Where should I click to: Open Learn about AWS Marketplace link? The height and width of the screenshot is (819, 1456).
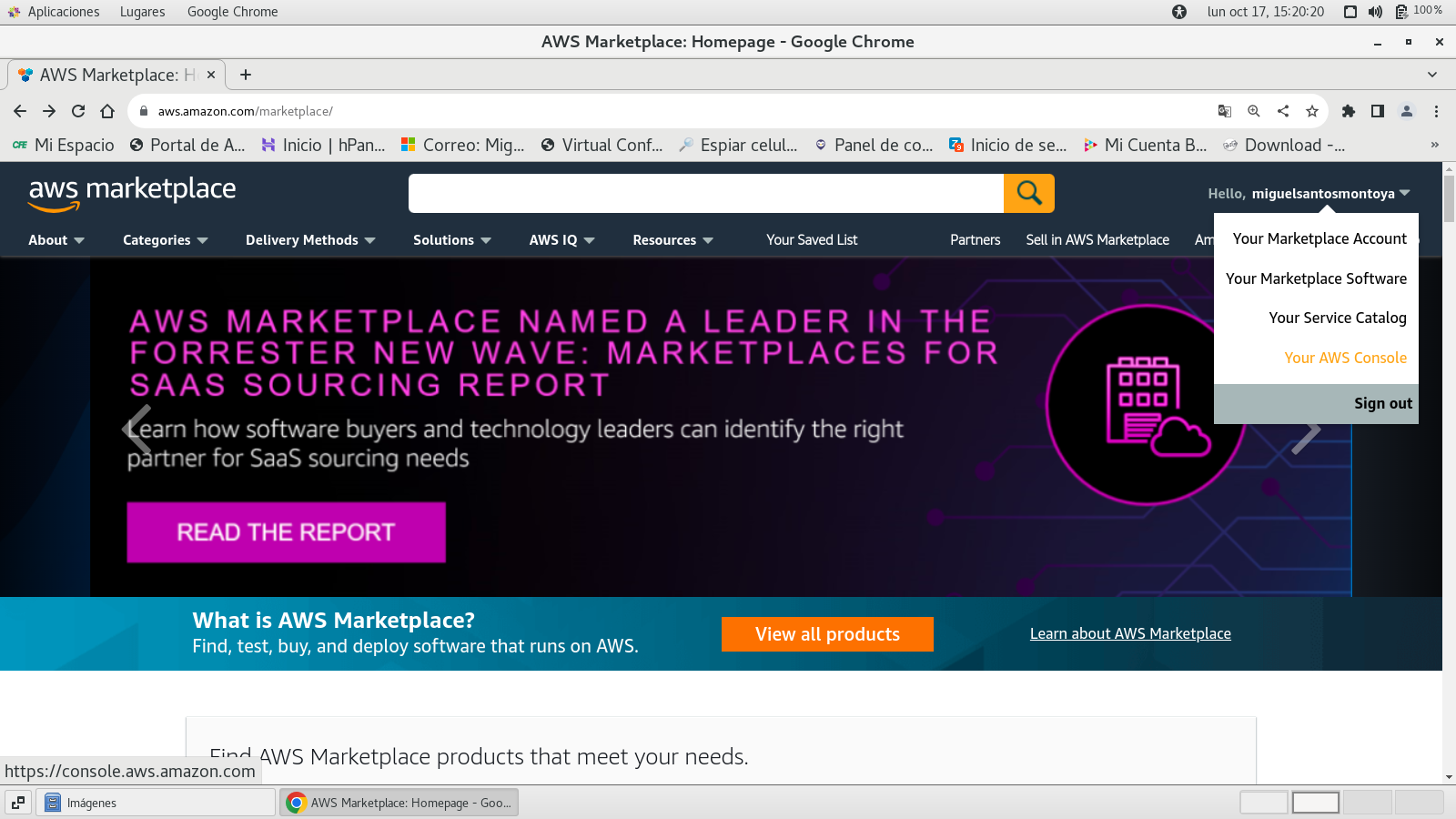pos(1130,633)
